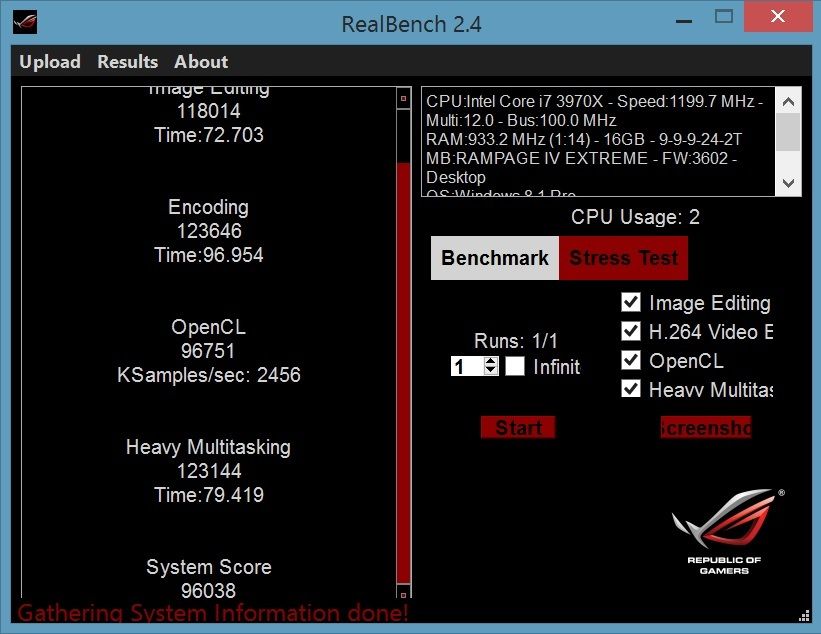
Task: Minimize the RealBench window
Action: tap(684, 21)
